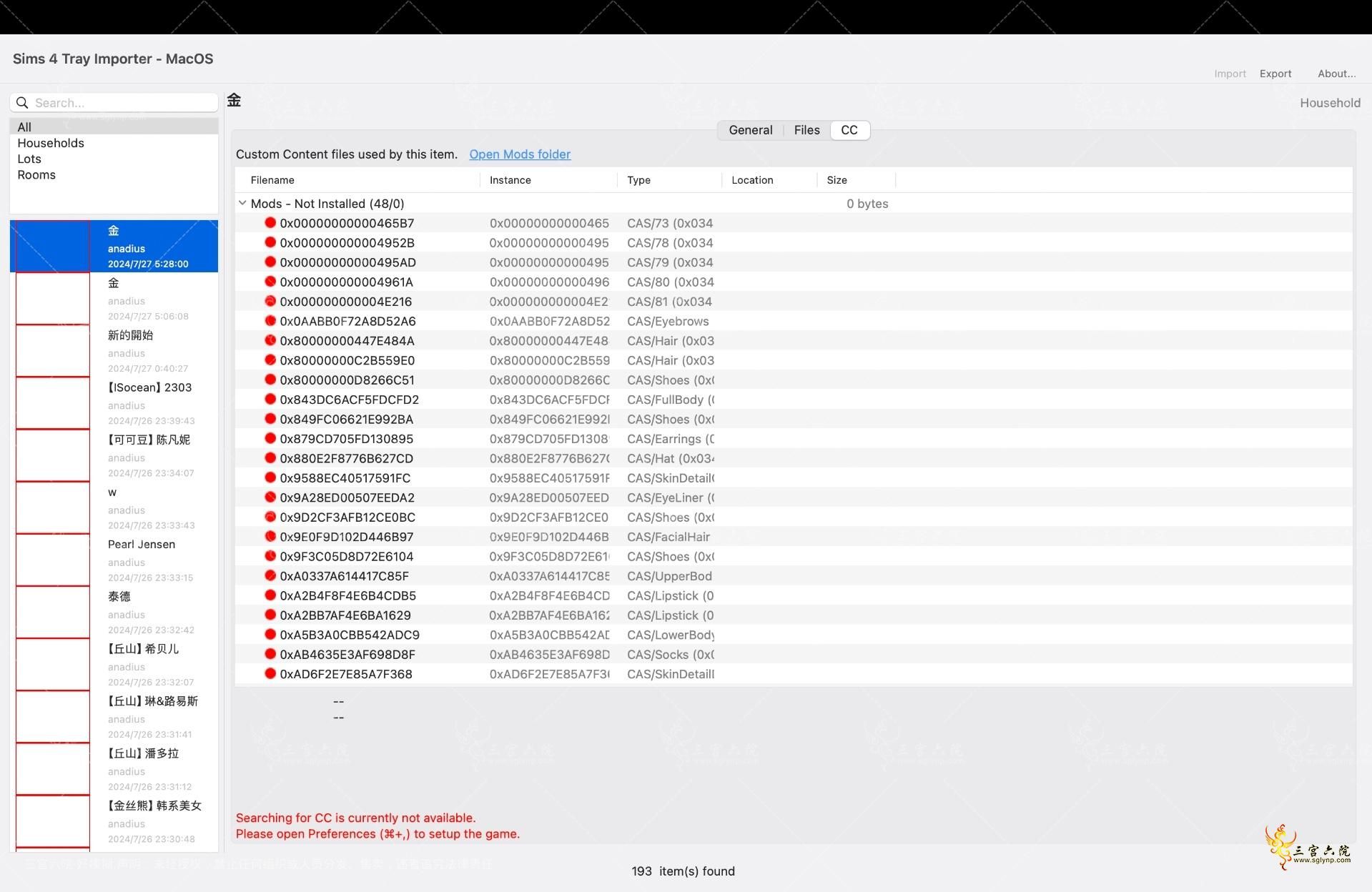1372x892 pixels.
Task: Click red status dot for 0x843DC6ACF5FDCFD2
Action: click(x=270, y=400)
